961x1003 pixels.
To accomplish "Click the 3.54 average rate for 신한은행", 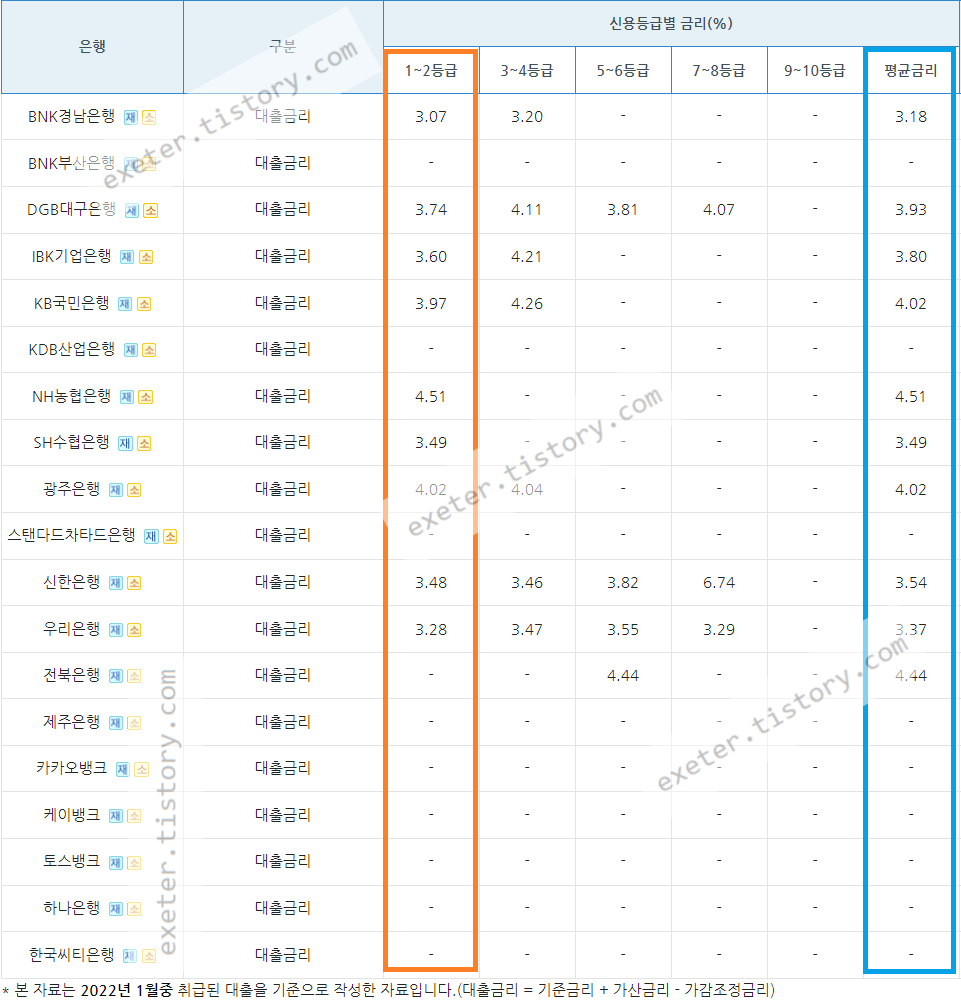I will click(x=911, y=583).
